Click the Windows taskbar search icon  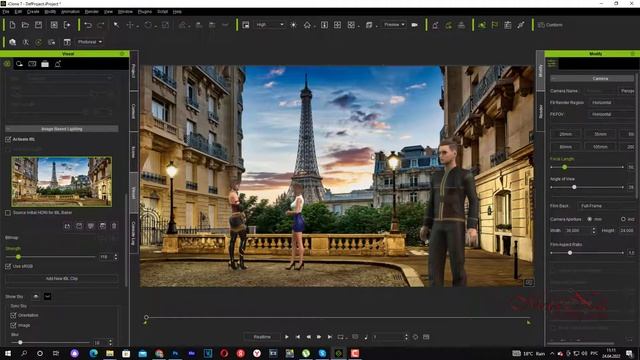click(x=24, y=353)
